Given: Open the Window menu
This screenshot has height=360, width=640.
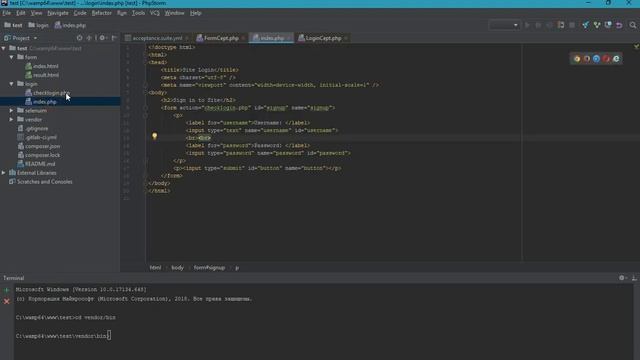Looking at the screenshot, I should 174,13.
